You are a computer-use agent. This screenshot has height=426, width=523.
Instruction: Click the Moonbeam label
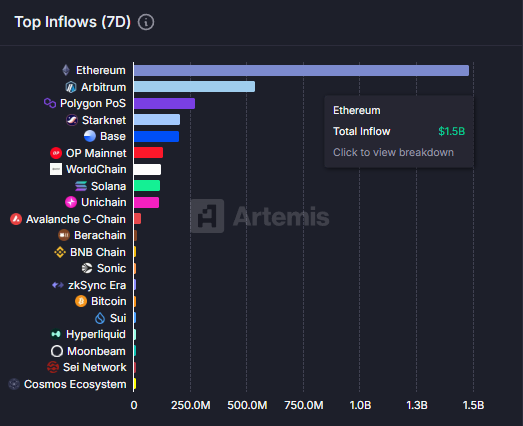[x=96, y=351]
